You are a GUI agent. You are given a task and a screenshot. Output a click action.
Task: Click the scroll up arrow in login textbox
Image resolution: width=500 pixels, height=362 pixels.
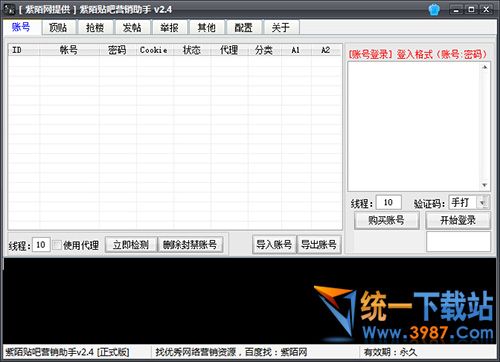(485, 67)
